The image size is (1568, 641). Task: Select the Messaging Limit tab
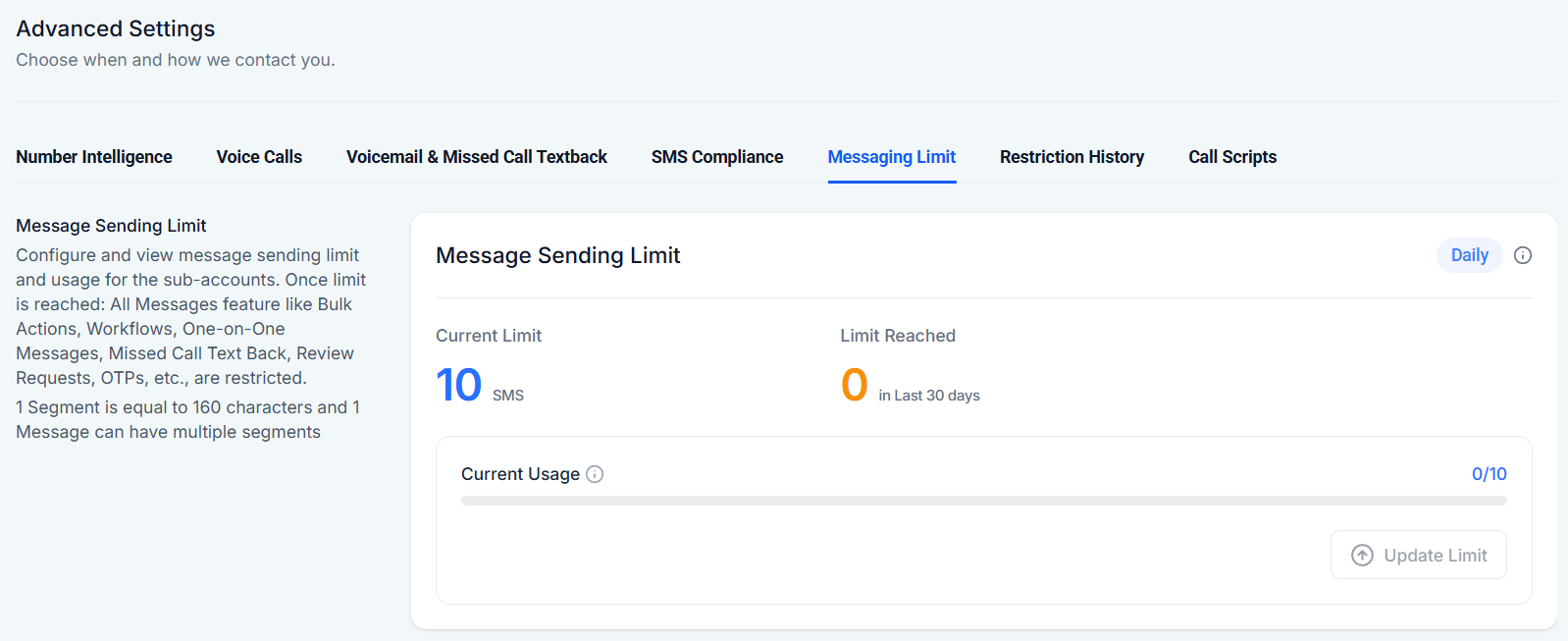[892, 157]
